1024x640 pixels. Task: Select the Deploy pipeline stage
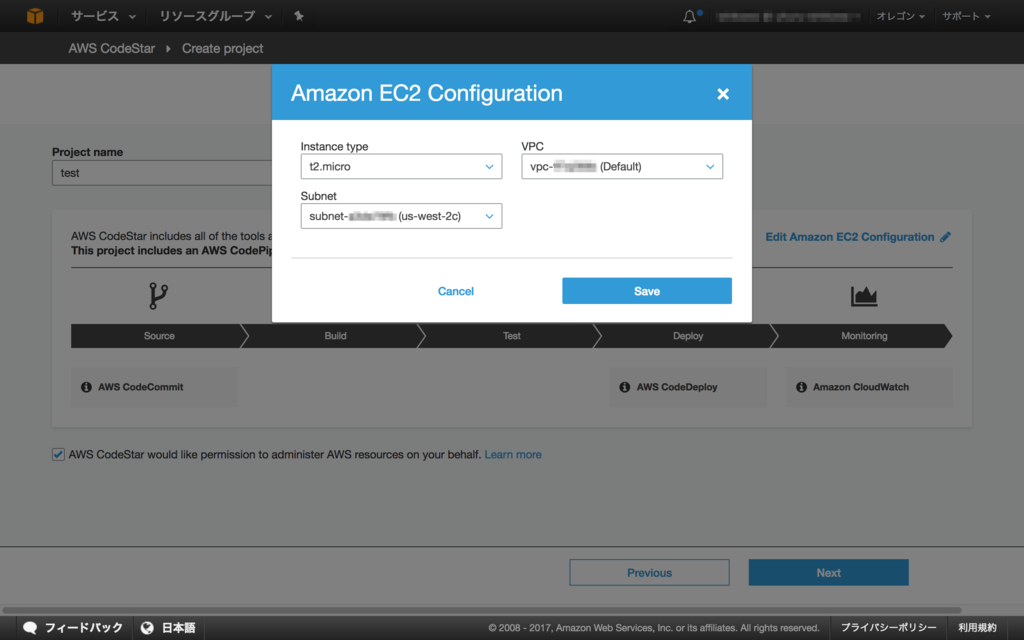pos(688,336)
